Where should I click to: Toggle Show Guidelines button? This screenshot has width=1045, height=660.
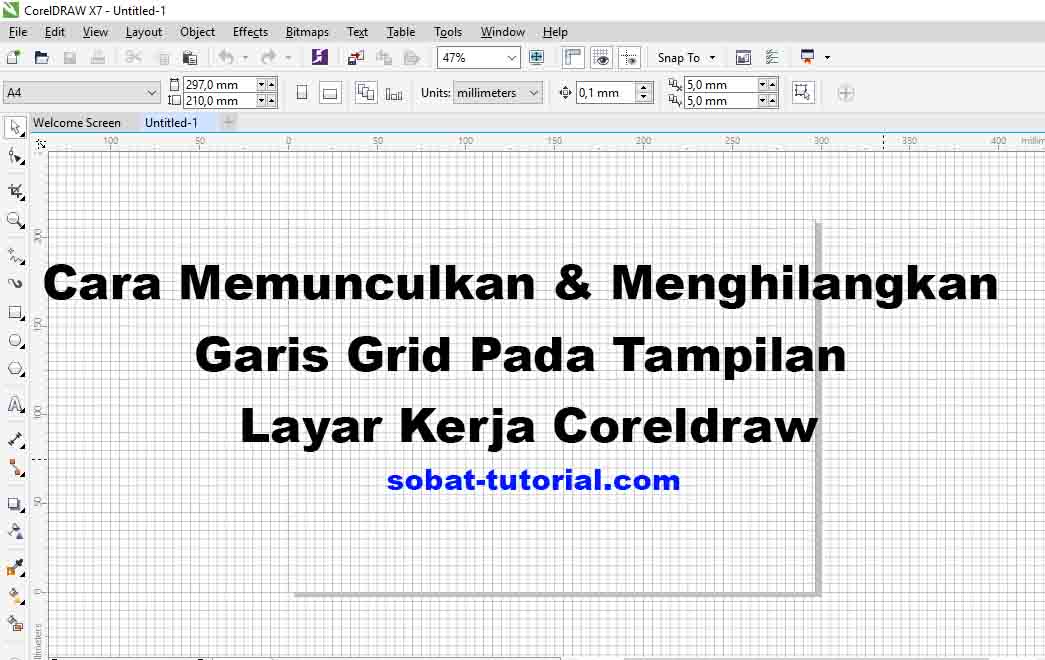(x=630, y=58)
